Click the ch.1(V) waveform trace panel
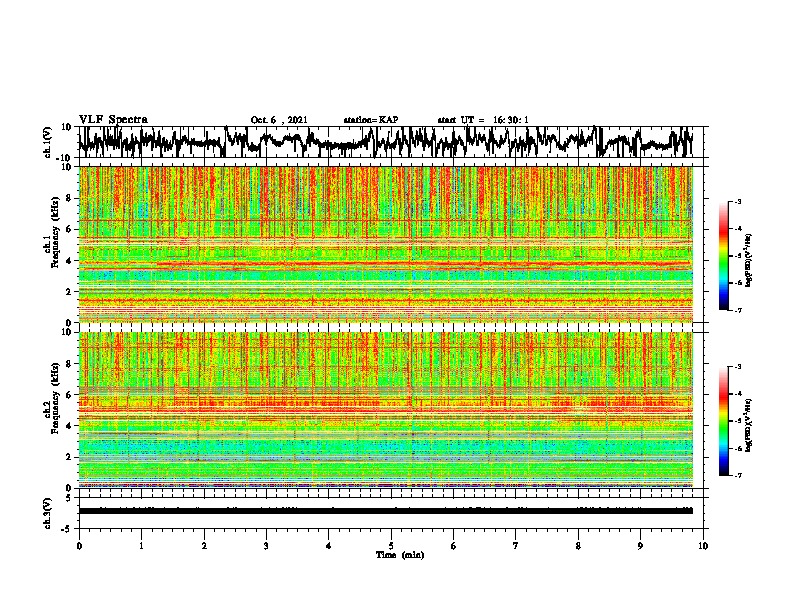This screenshot has height=612, width=792. [x=390, y=142]
